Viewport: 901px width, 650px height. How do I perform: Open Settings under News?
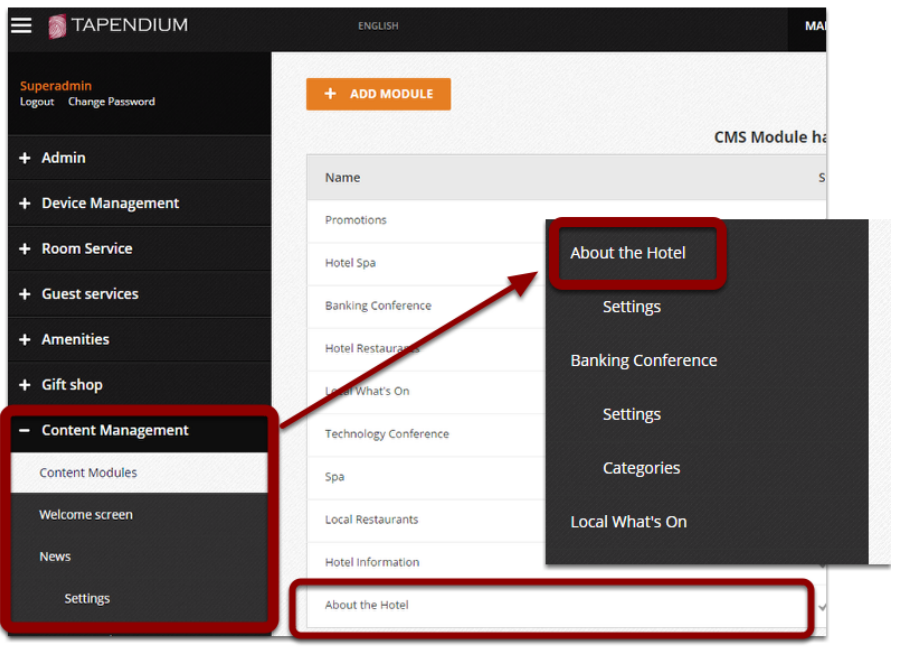[x=87, y=598]
